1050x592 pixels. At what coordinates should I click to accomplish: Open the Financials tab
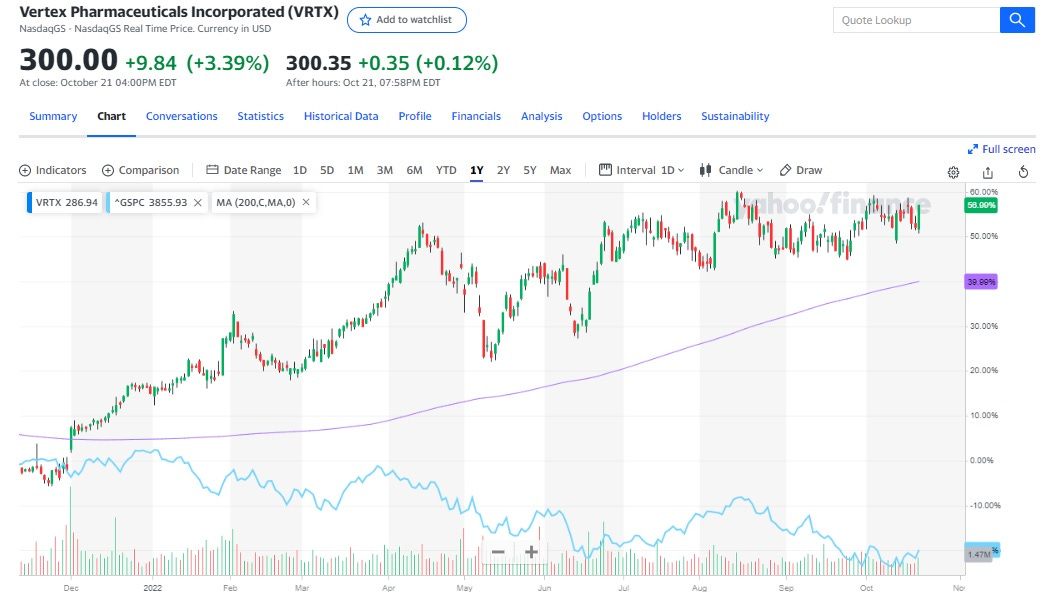(x=476, y=116)
